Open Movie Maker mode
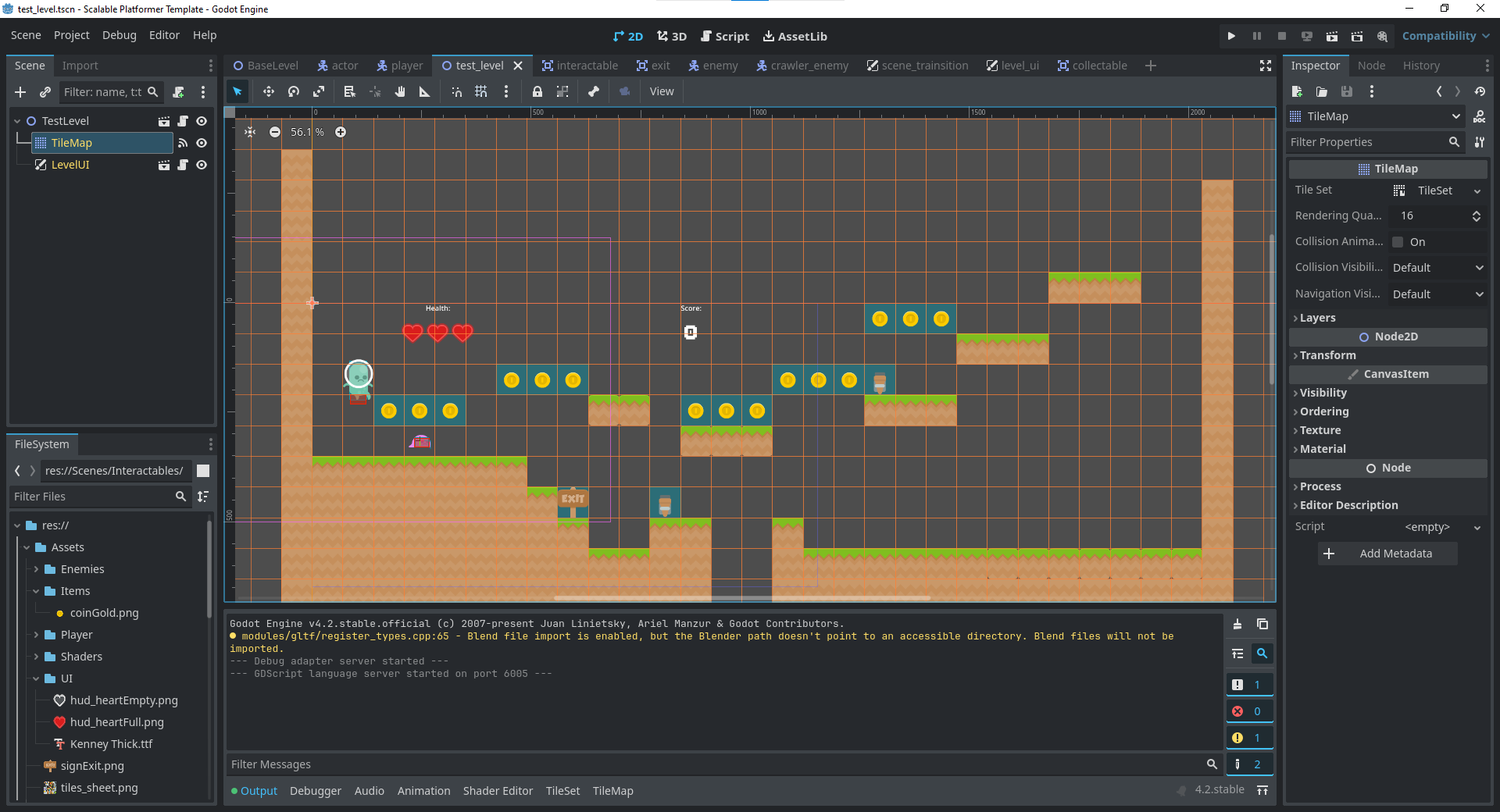 point(1382,36)
